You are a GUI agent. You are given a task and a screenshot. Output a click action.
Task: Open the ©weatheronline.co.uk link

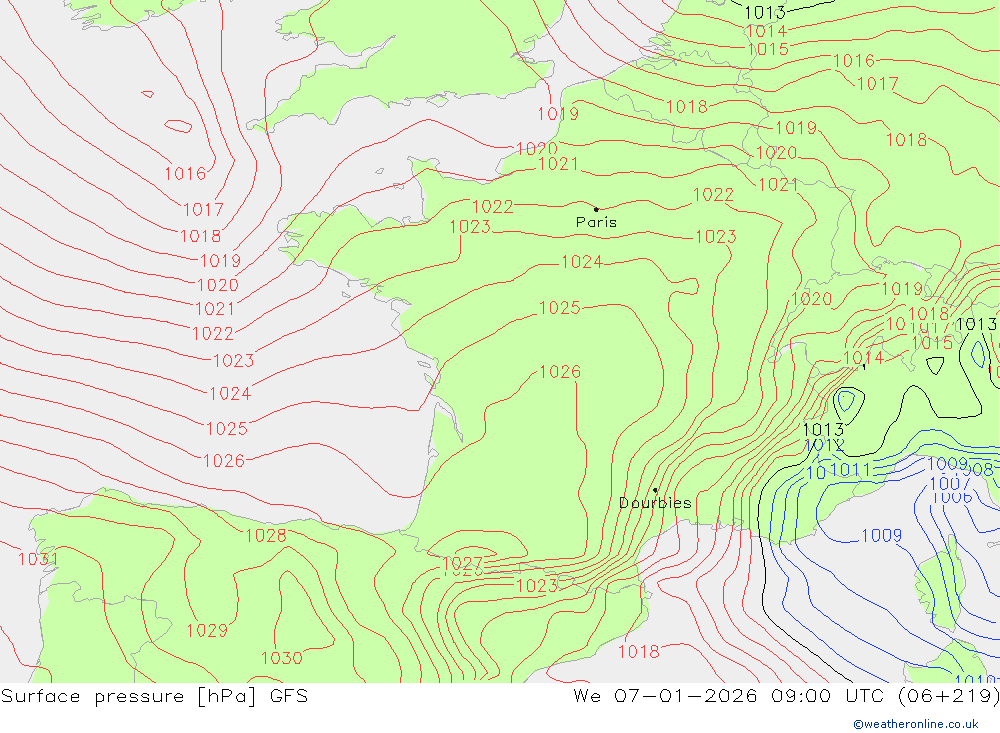pos(916,724)
